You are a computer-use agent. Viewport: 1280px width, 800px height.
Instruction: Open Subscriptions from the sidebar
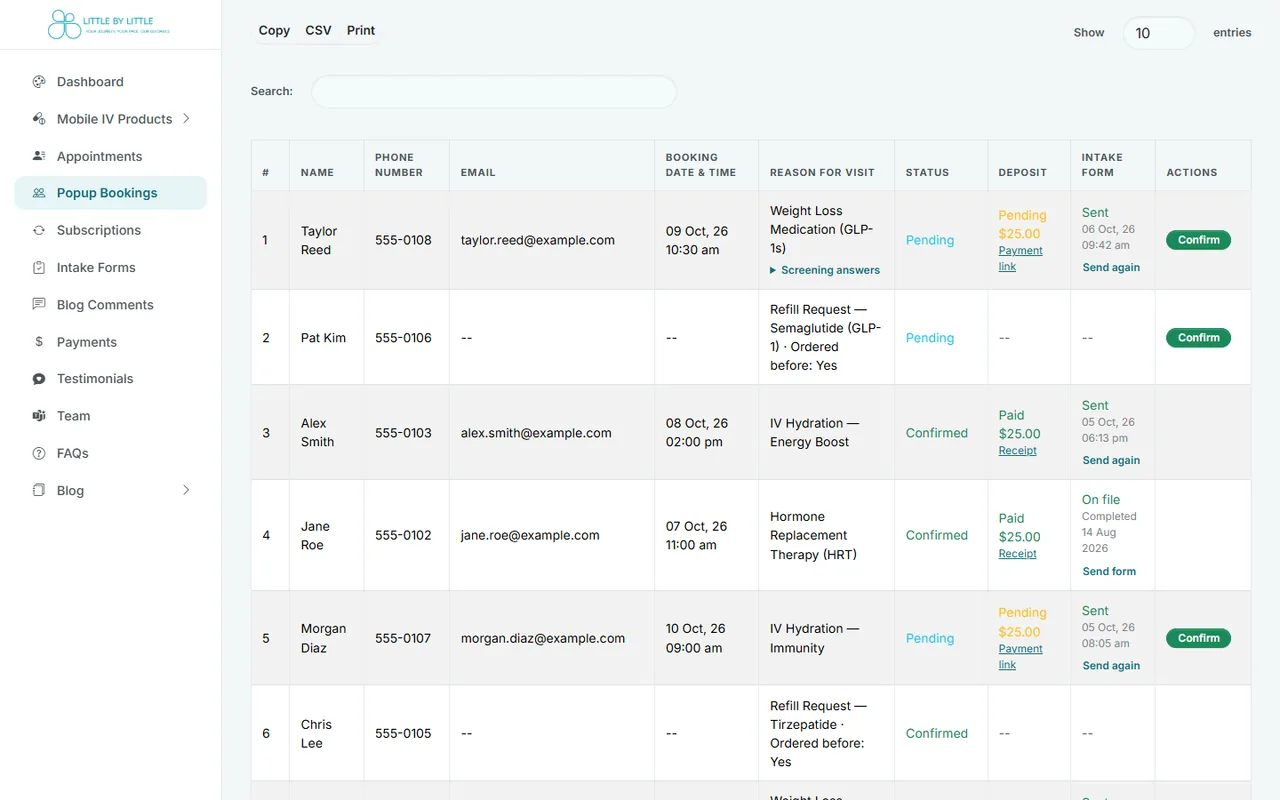coord(110,230)
